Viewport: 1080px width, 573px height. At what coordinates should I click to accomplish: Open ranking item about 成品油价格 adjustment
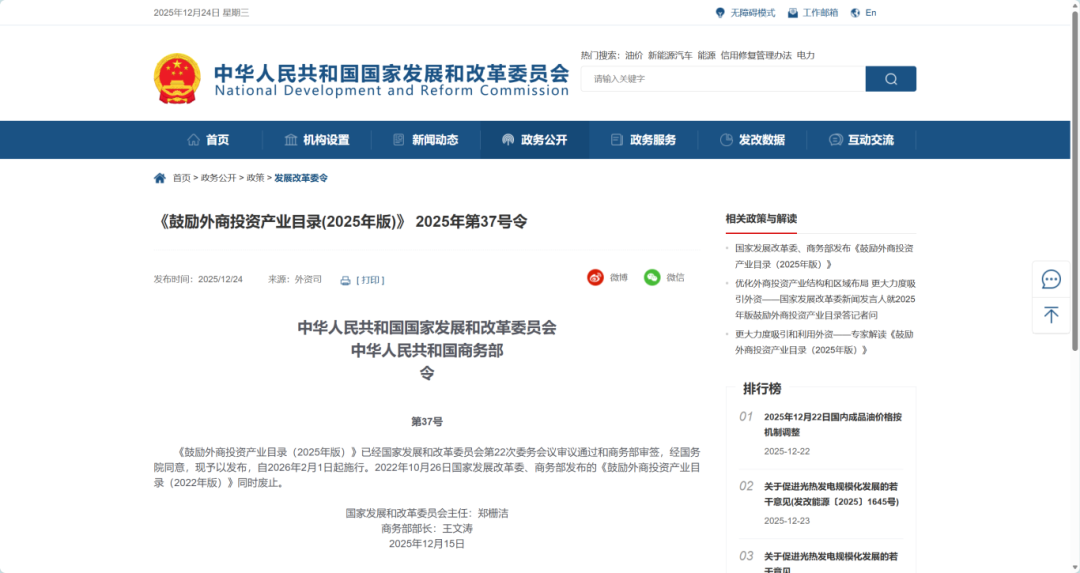pos(832,424)
